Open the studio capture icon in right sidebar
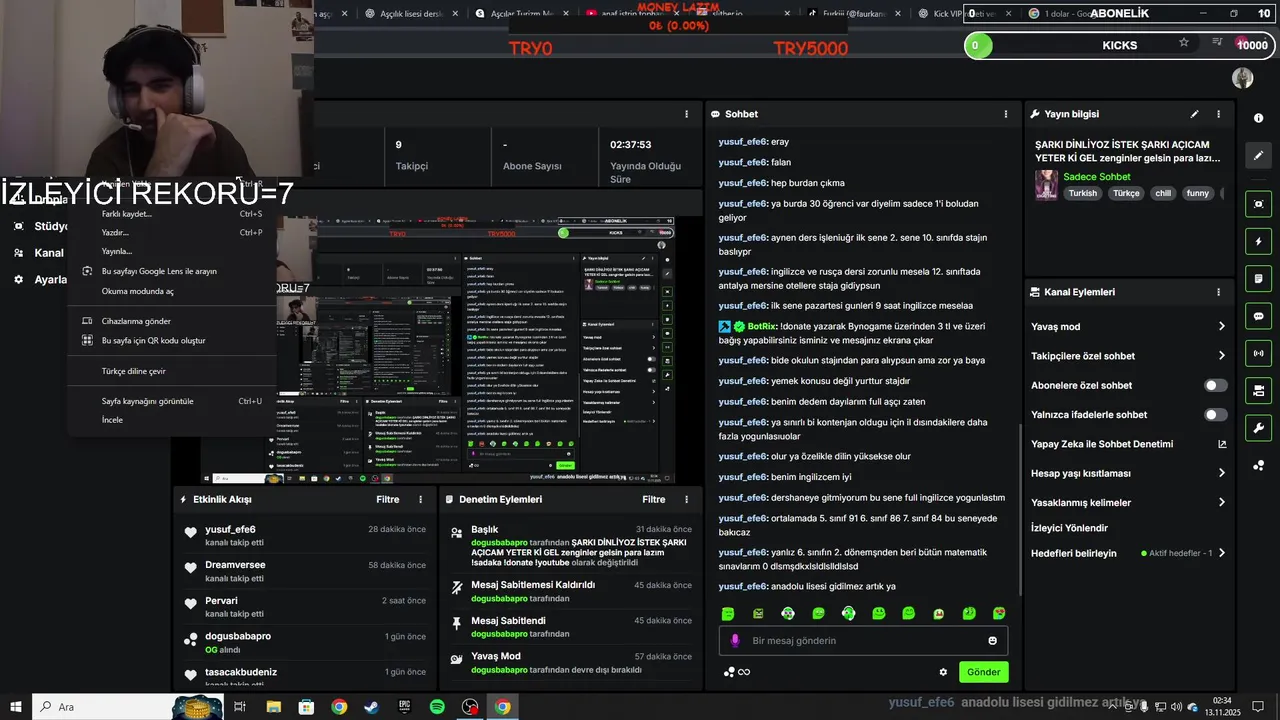The width and height of the screenshot is (1280, 720). (x=1258, y=204)
